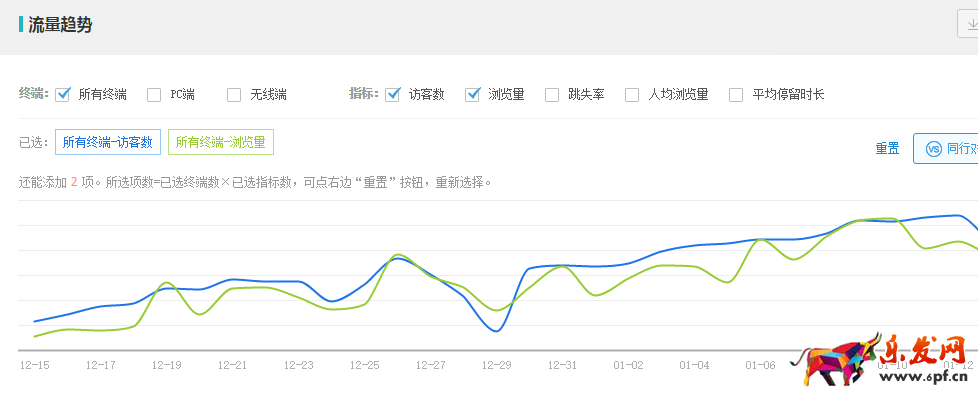Uncheck the 浏览量 checkbox
The height and width of the screenshot is (397, 978).
tap(472, 94)
